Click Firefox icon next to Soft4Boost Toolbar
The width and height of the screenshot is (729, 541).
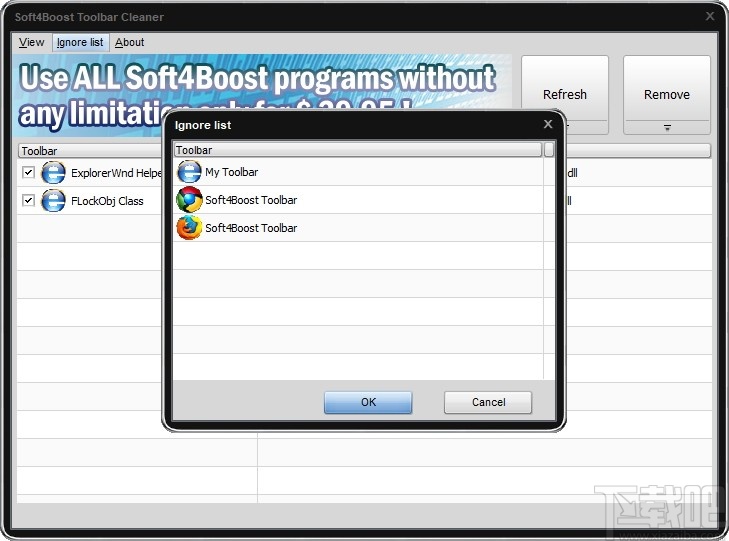tap(189, 228)
